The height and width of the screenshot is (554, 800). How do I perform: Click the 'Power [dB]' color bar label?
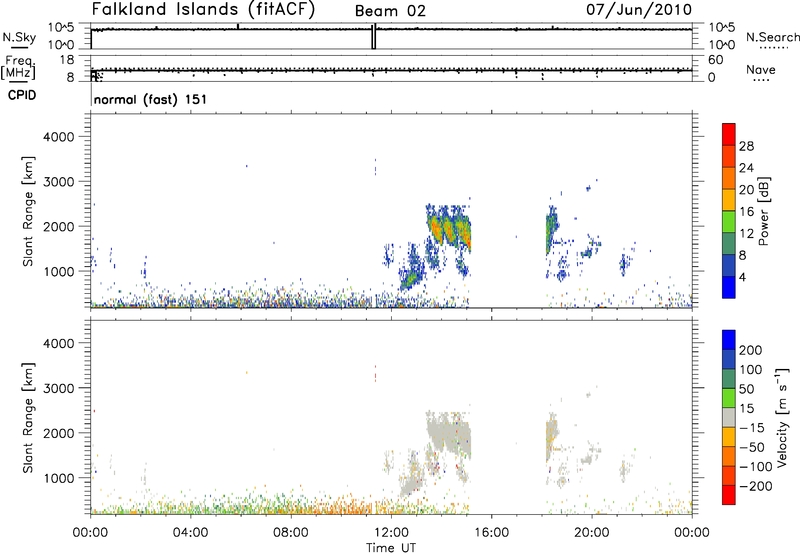[763, 211]
